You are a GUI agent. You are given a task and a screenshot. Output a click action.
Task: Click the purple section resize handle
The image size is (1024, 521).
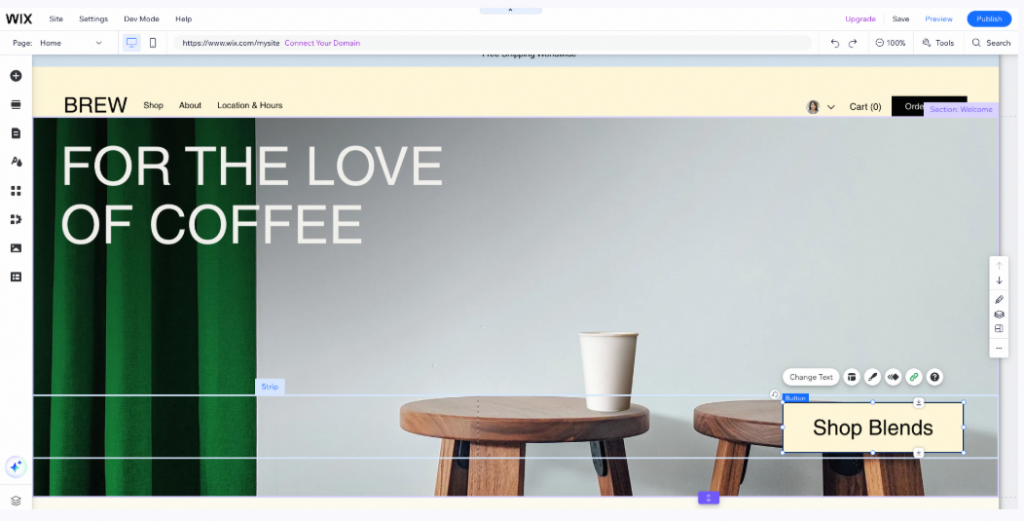pos(709,497)
